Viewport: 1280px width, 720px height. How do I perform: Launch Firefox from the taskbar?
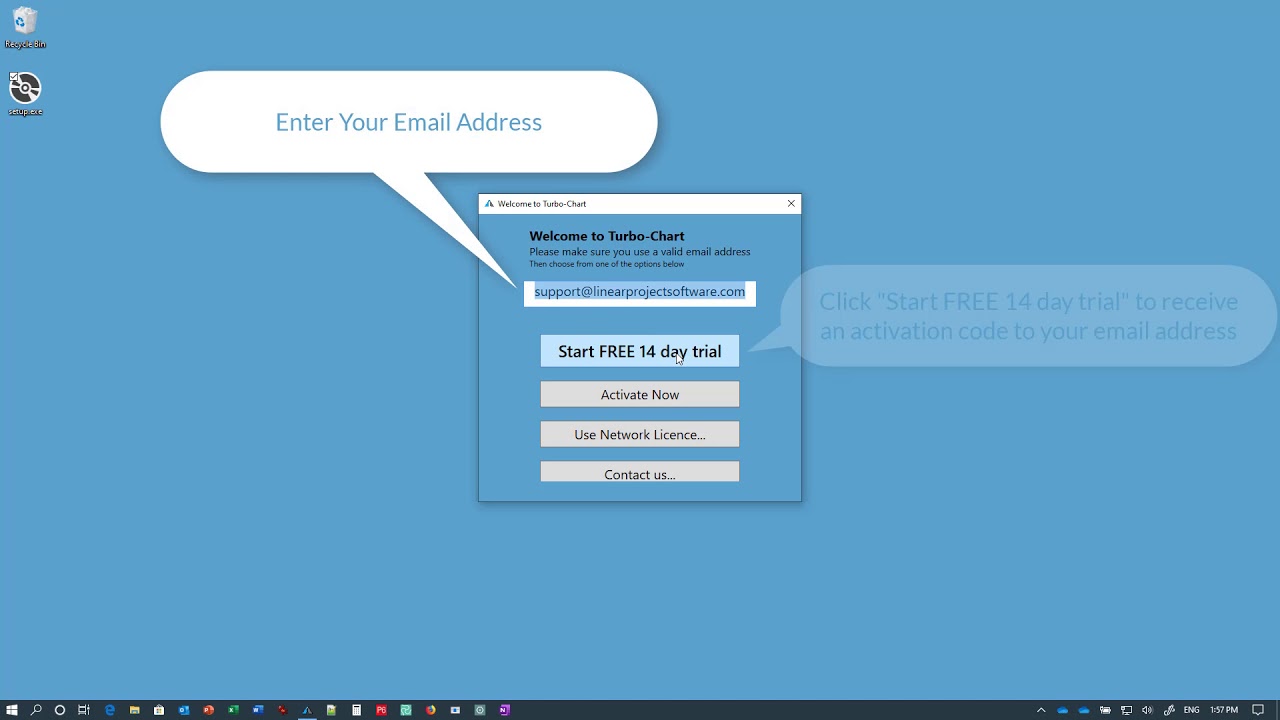coord(430,710)
